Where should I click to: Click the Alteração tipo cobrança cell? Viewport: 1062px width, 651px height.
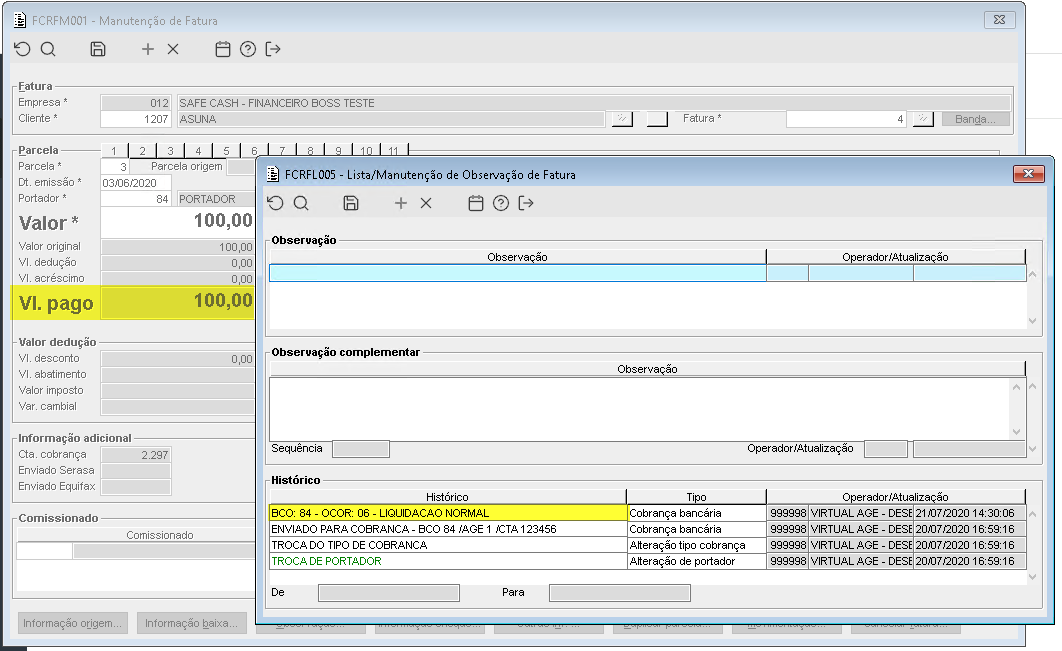click(696, 545)
